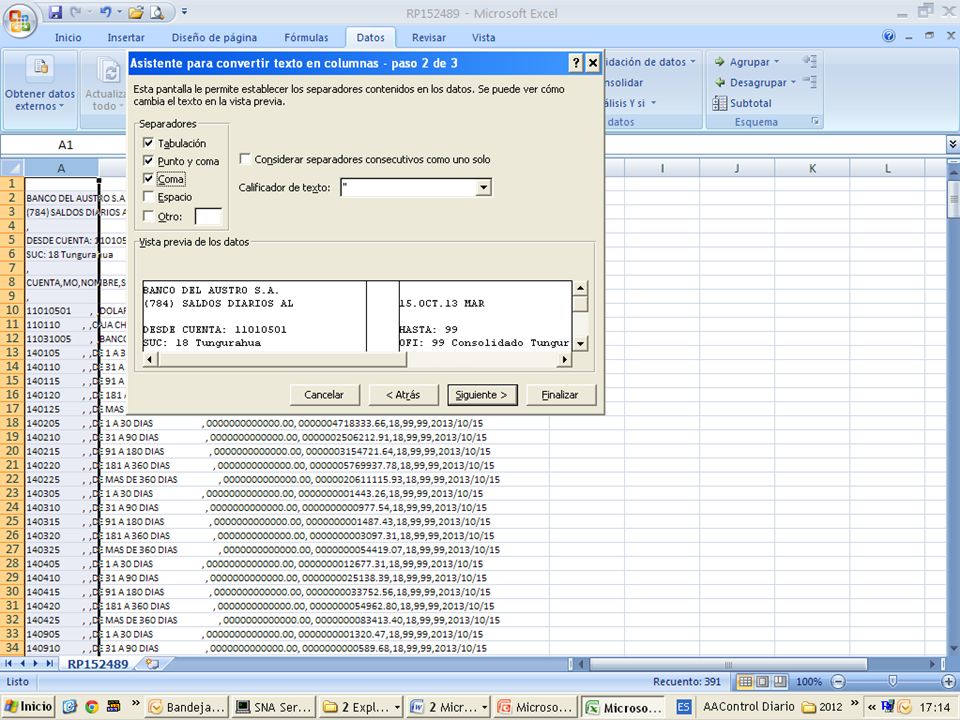Switch to Page Layout view in the status bar

tap(762, 681)
